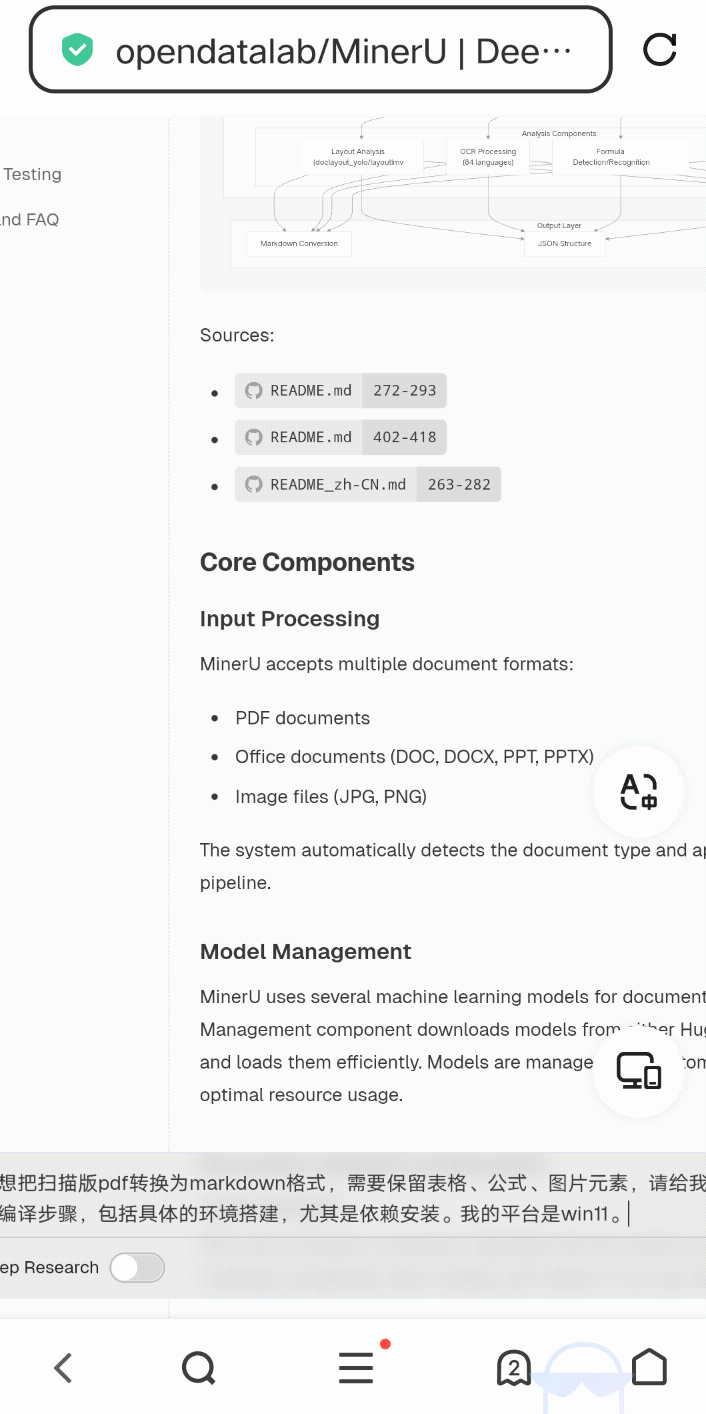The width and height of the screenshot is (706, 1414).
Task: Click the Markdown Conversion diagram node
Action: [x=299, y=243]
